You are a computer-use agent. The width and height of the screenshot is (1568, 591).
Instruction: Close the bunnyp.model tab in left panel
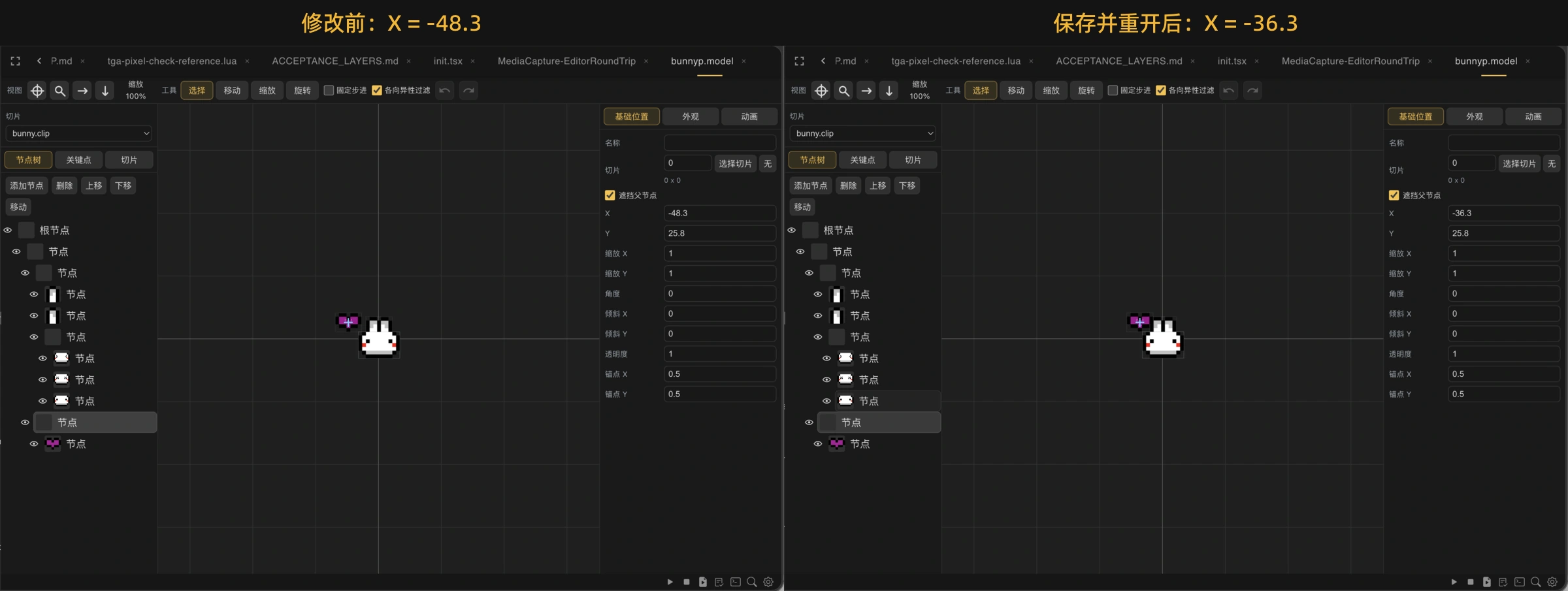pyautogui.click(x=743, y=61)
